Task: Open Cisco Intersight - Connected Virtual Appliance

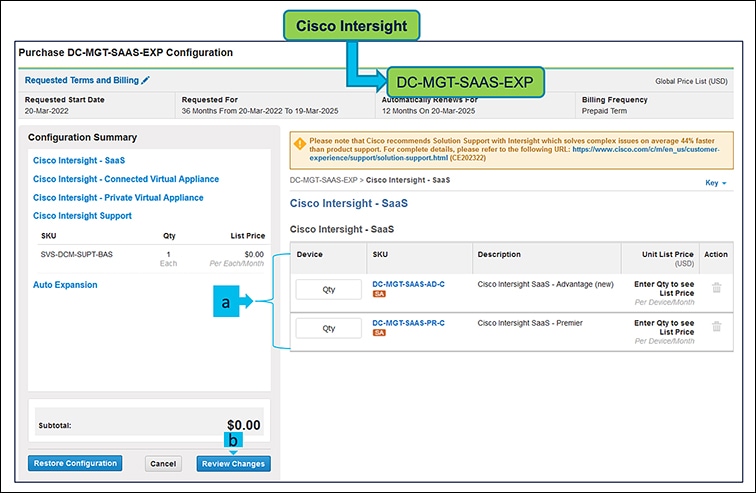Action: click(126, 179)
